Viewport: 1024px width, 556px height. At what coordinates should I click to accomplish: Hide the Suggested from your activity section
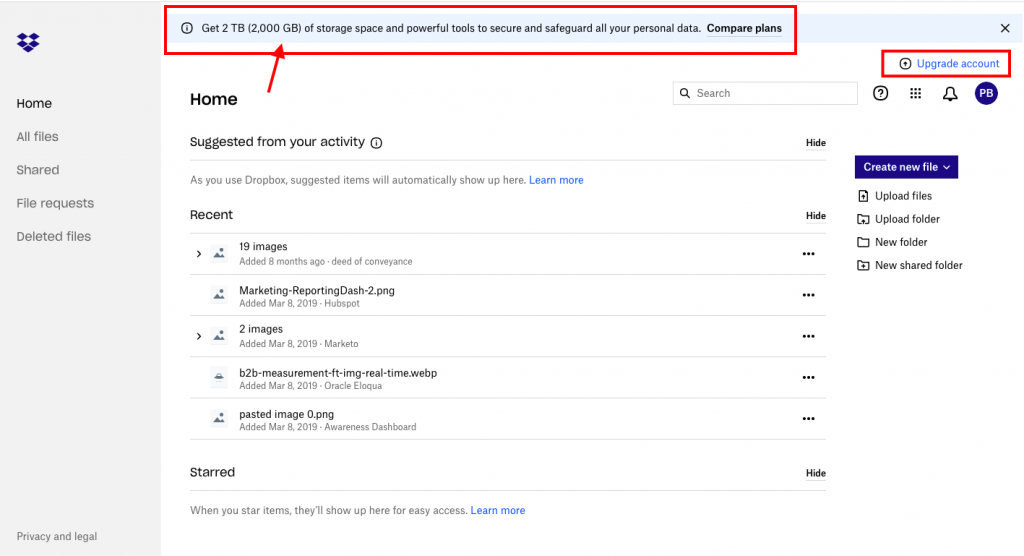[816, 142]
